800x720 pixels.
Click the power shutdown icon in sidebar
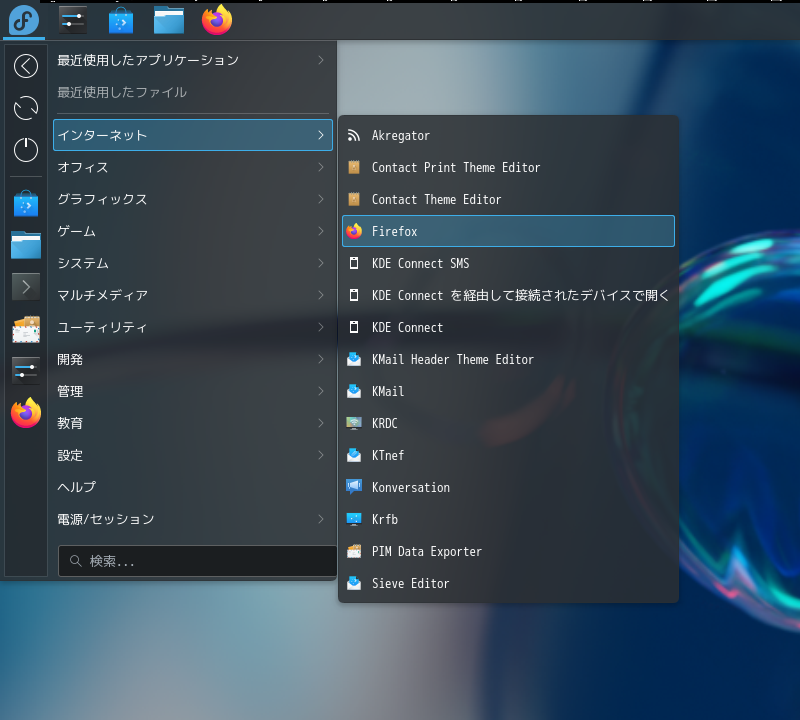point(26,150)
